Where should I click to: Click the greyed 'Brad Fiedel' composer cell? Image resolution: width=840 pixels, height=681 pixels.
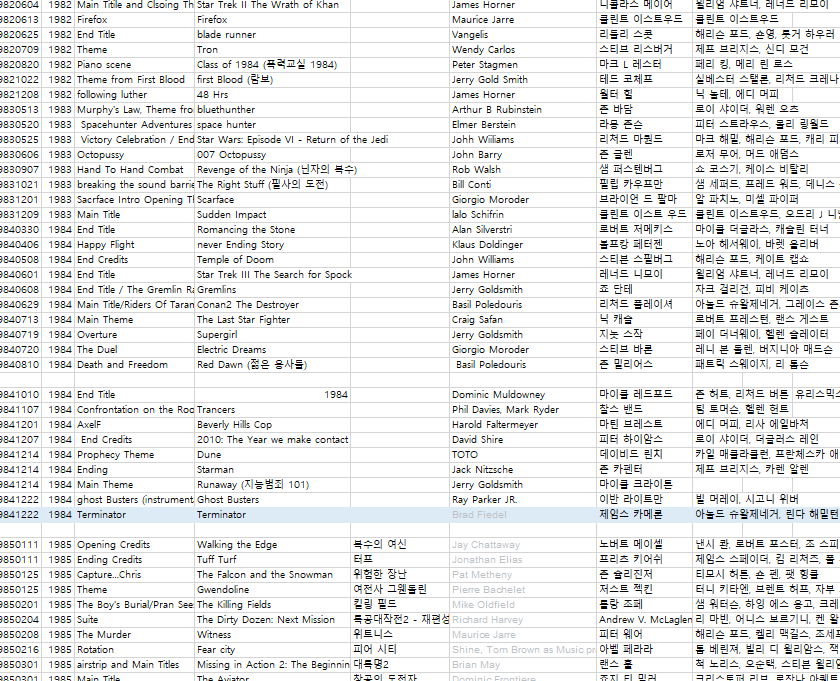[523, 515]
